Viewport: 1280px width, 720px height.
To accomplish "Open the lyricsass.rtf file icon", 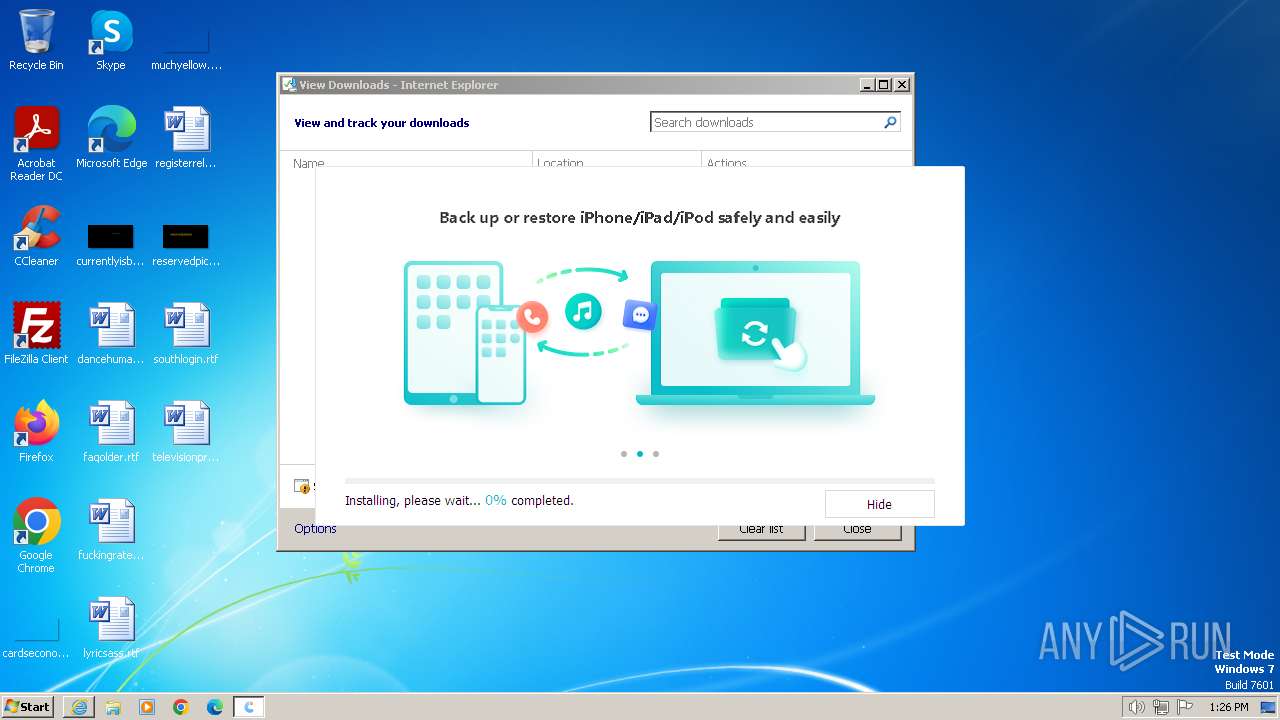I will point(111,627).
